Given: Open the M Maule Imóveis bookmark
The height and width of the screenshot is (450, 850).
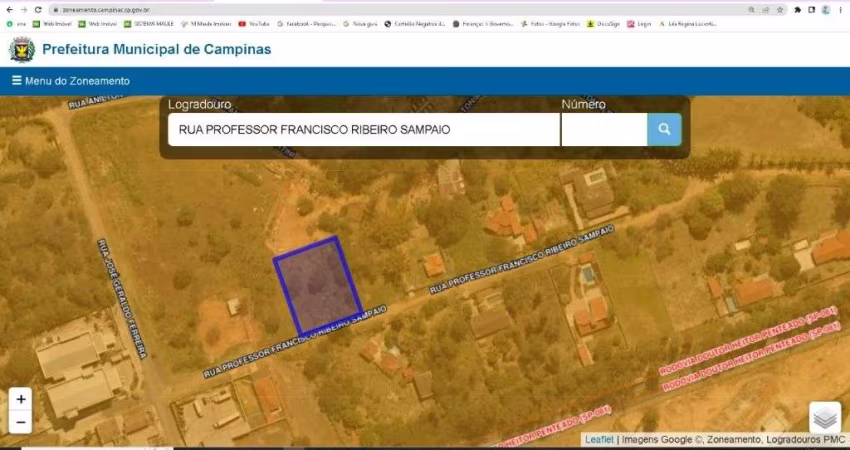Looking at the screenshot, I should 206,24.
